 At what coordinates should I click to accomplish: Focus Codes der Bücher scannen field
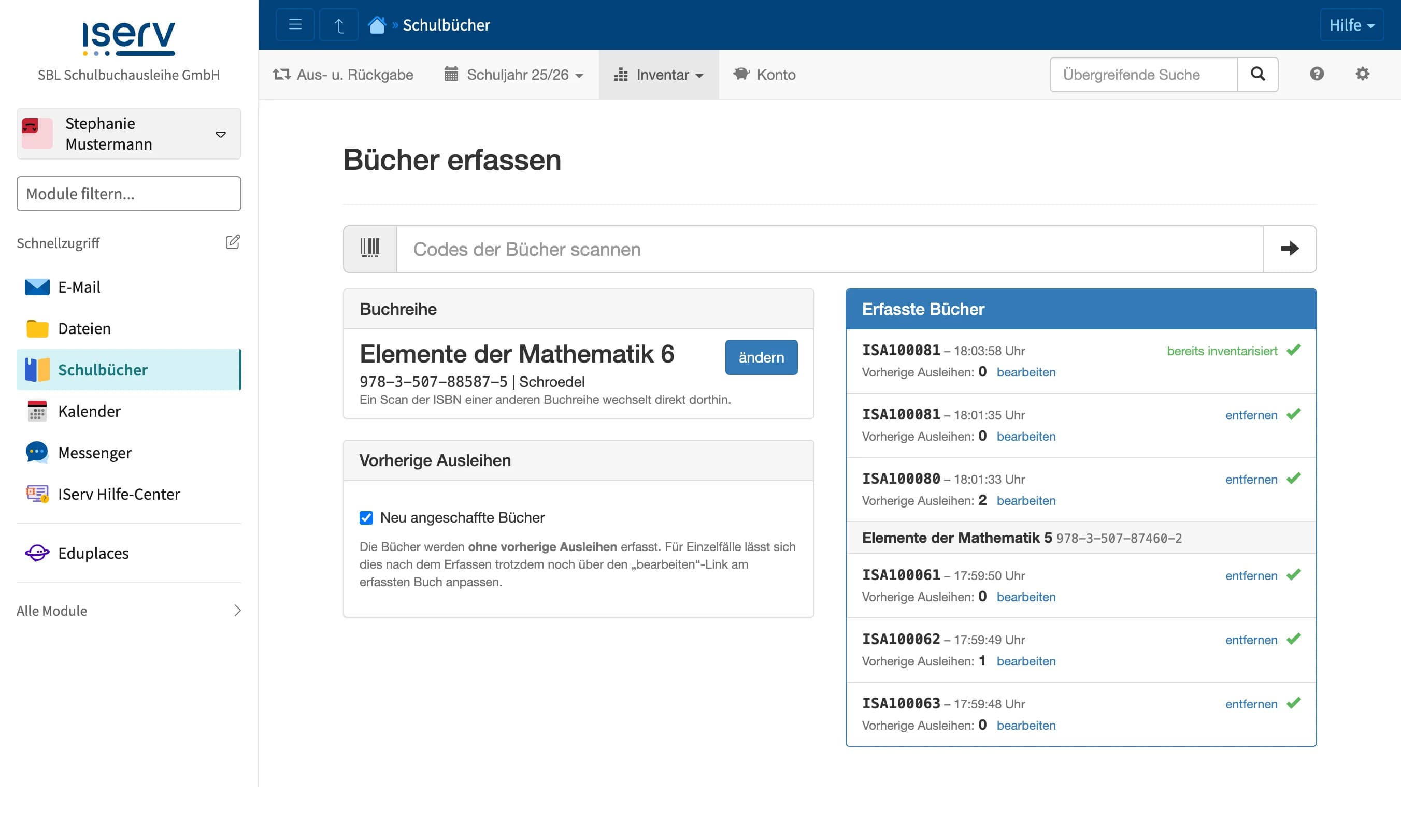(x=830, y=249)
